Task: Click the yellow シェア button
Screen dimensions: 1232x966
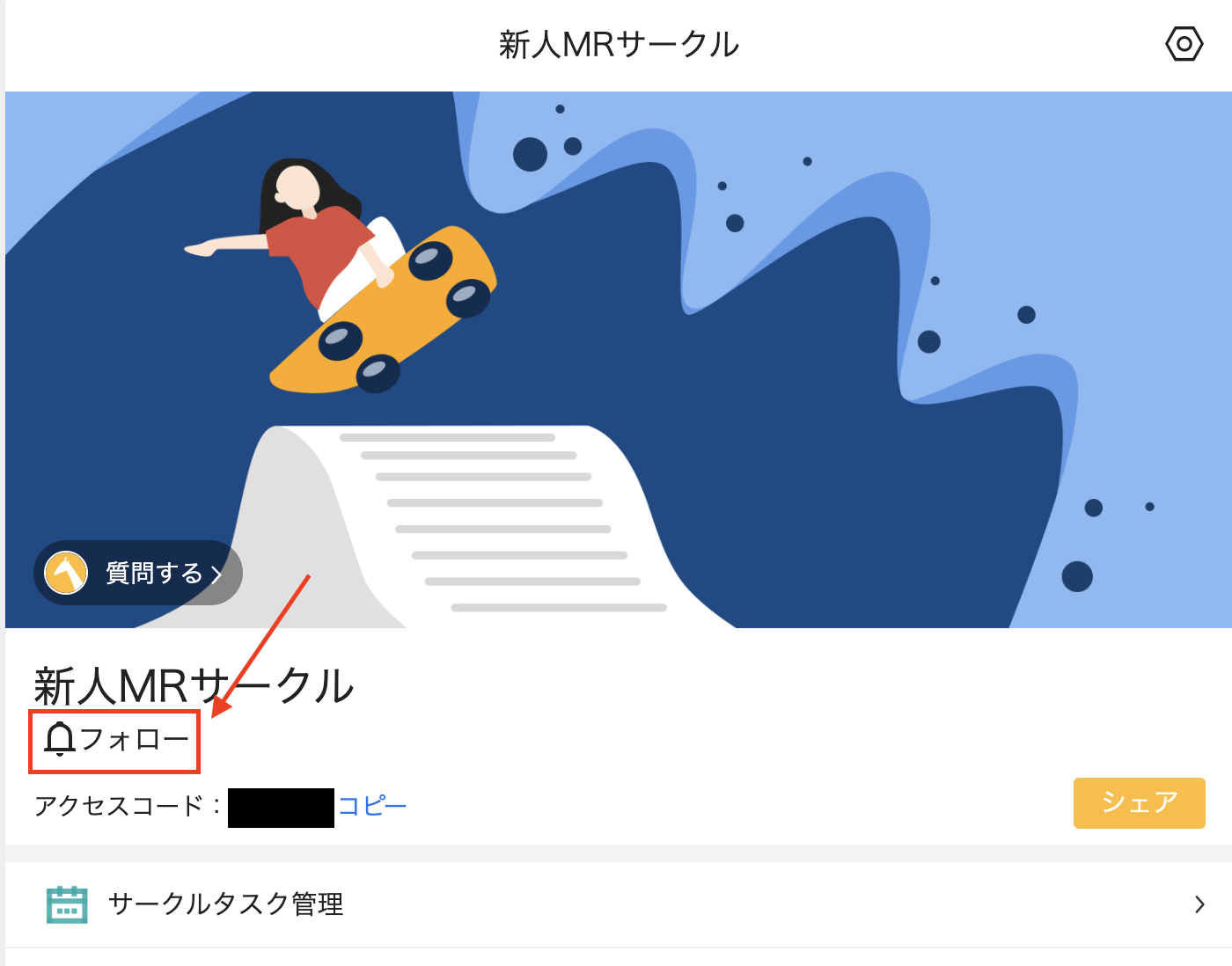Action: coord(1140,802)
